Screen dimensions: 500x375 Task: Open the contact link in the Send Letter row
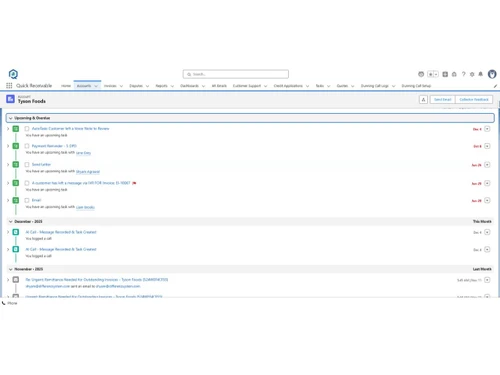coord(88,172)
